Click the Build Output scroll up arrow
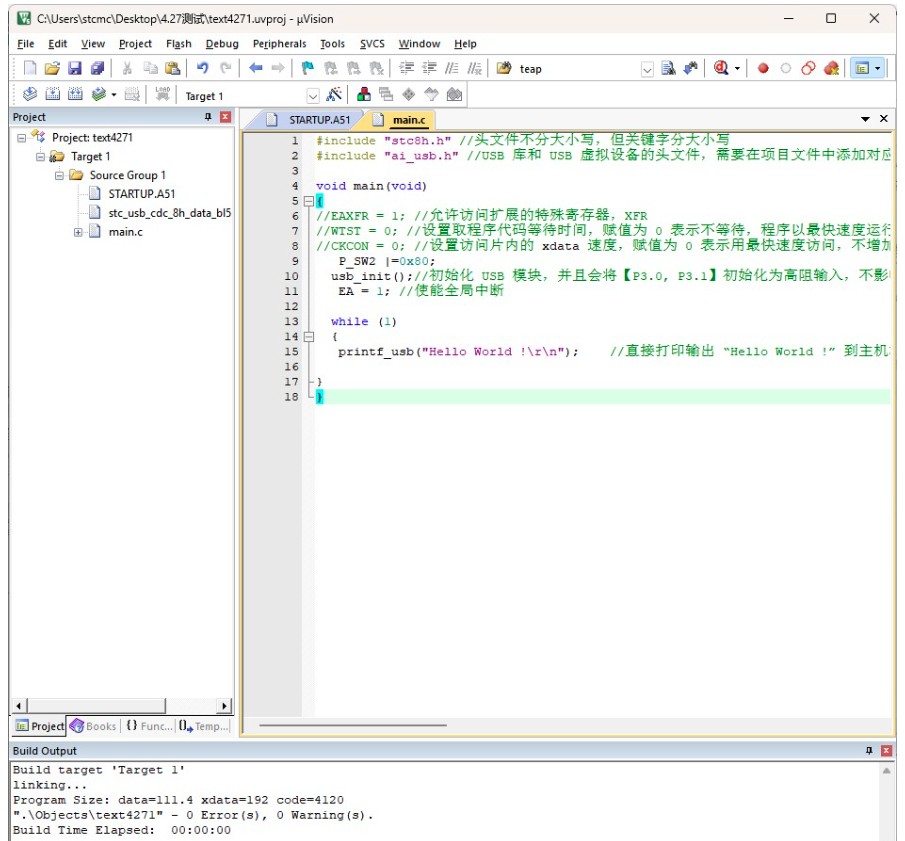The image size is (905, 841). pos(887,771)
